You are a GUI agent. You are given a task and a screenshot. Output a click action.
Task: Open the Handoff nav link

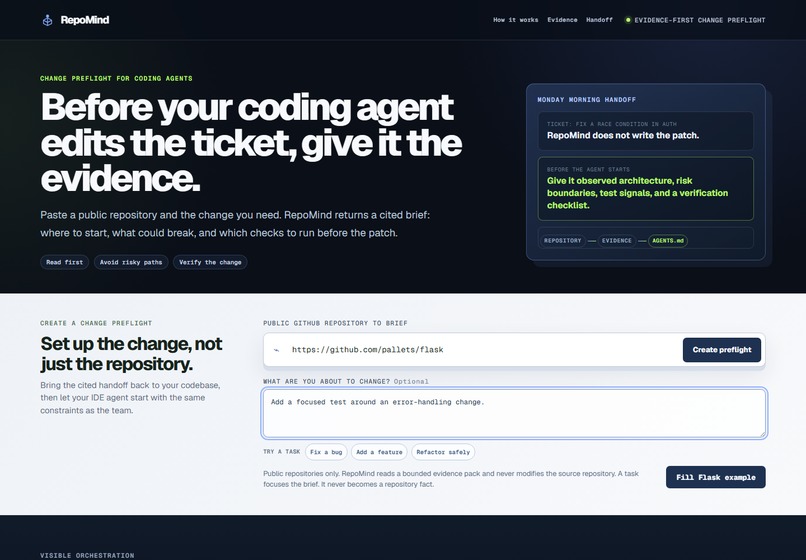click(x=599, y=20)
